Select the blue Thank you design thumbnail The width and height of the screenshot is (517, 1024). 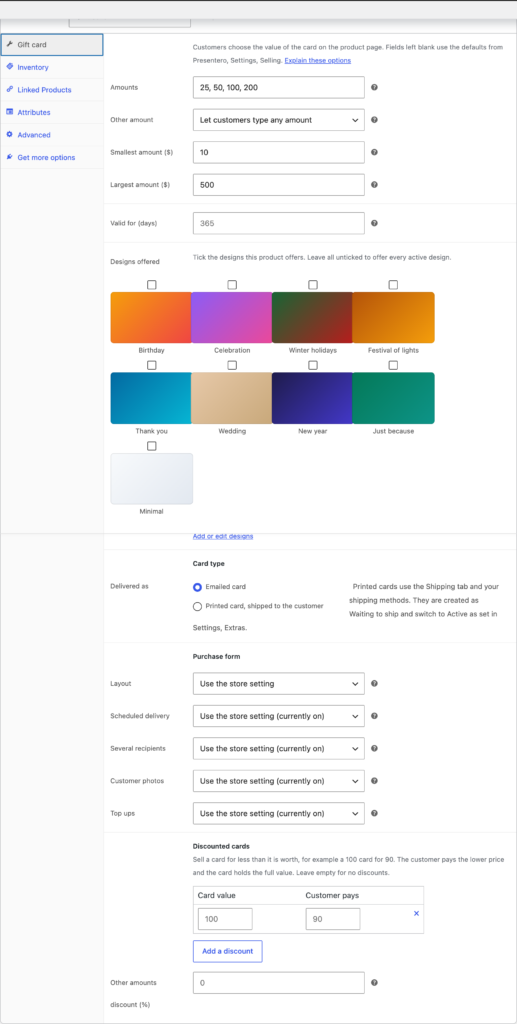151,398
